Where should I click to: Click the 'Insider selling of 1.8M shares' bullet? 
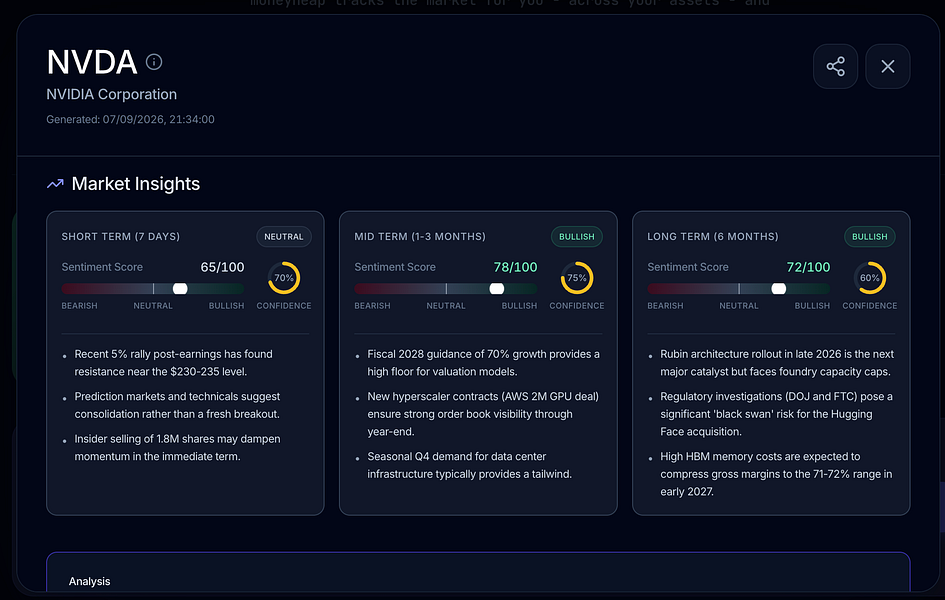(177, 448)
